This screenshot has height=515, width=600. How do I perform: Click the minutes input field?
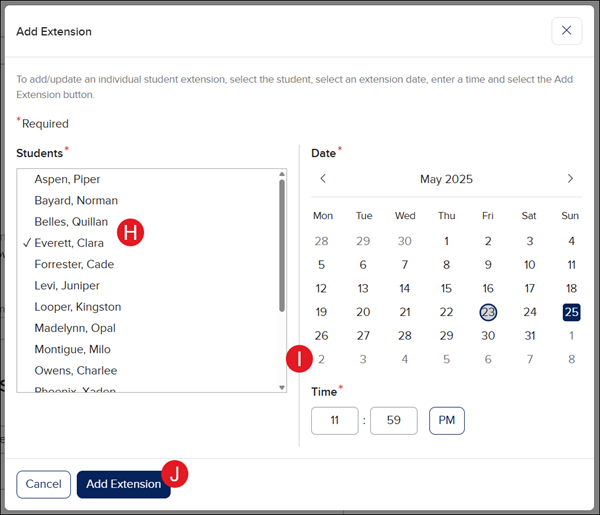393,421
